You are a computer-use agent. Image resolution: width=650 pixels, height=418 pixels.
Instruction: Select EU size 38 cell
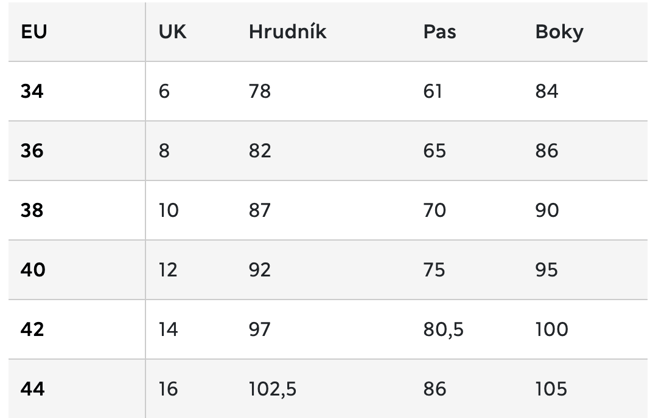pyautogui.click(x=33, y=211)
